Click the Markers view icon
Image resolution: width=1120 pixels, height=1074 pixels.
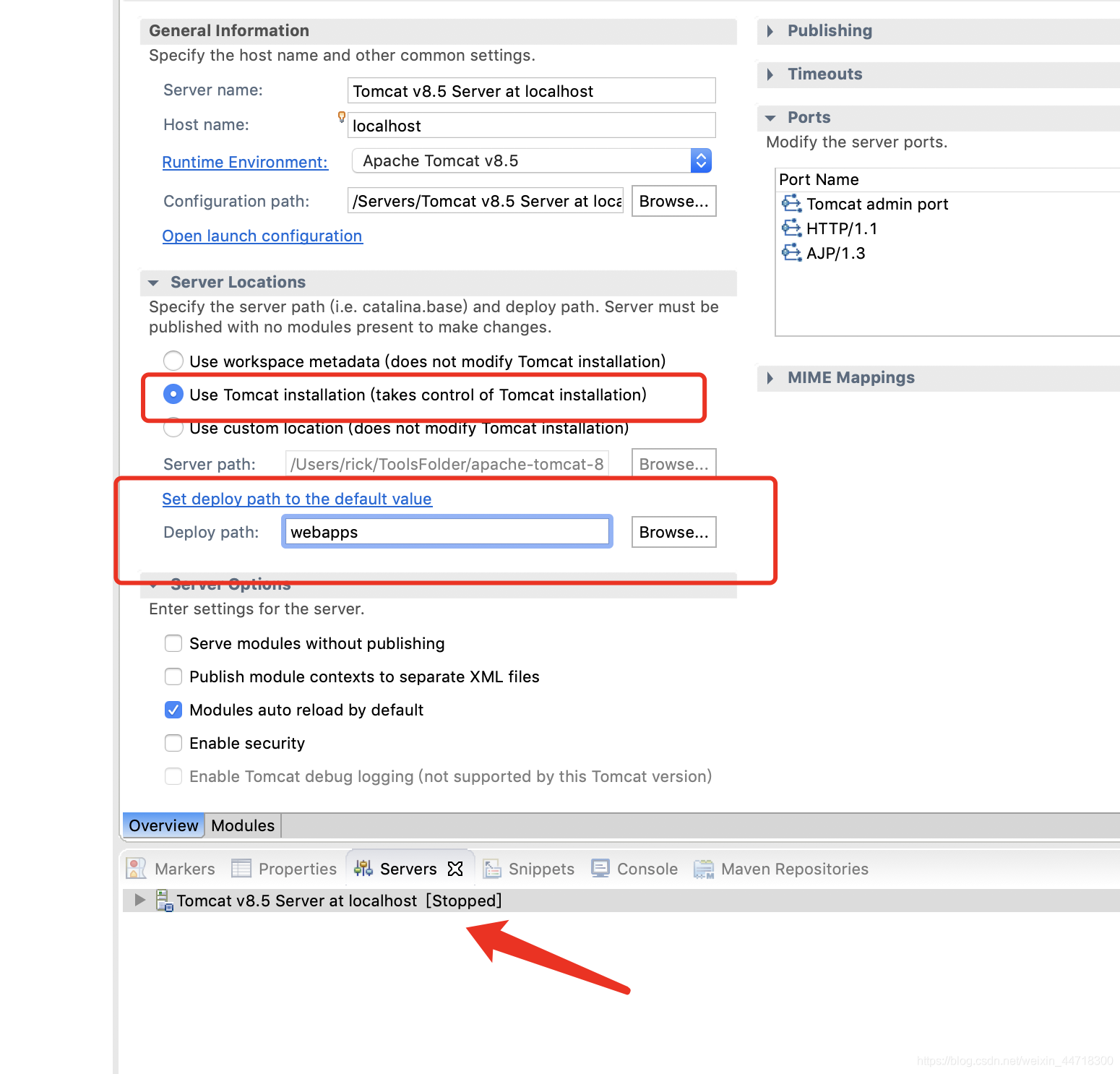pos(137,868)
